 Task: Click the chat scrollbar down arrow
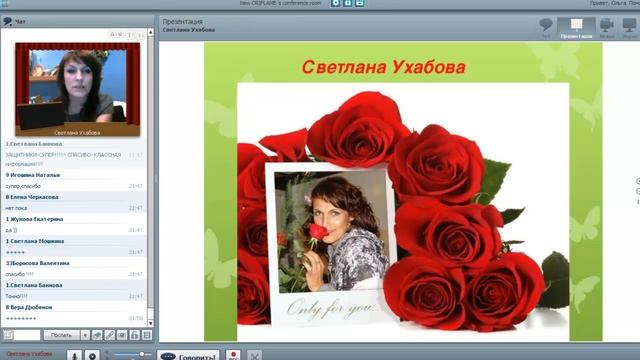[151, 323]
